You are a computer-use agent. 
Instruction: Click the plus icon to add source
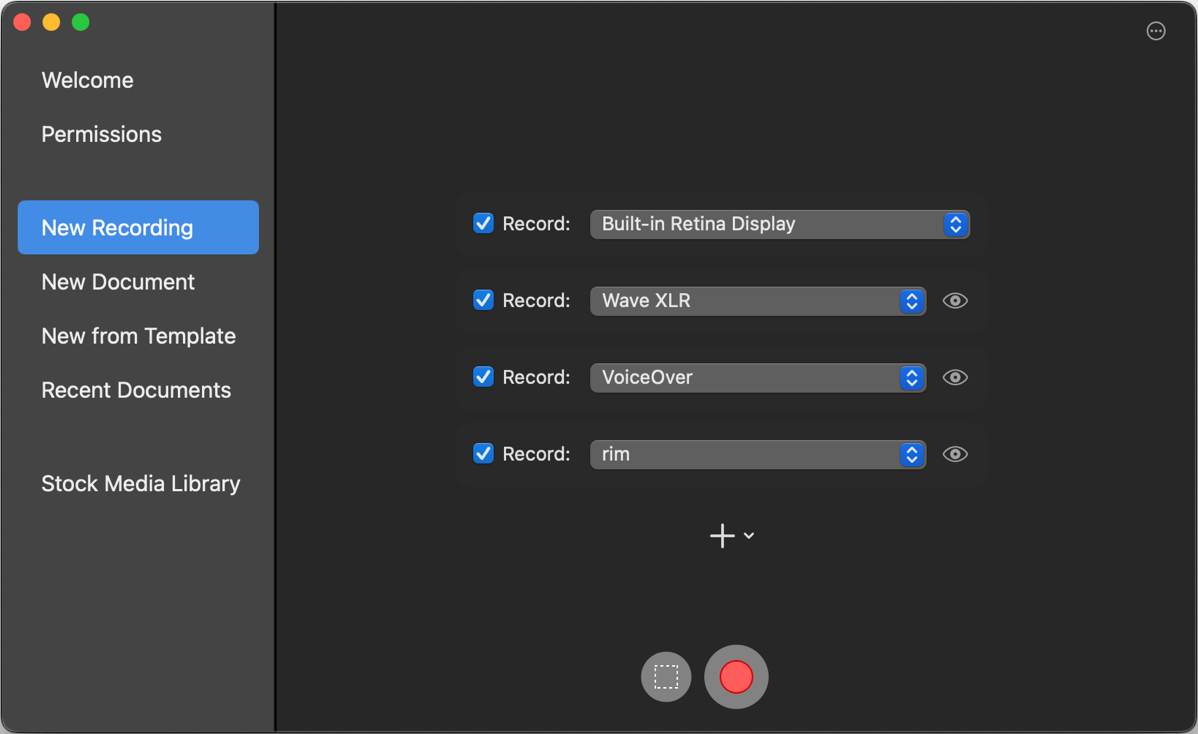point(722,536)
